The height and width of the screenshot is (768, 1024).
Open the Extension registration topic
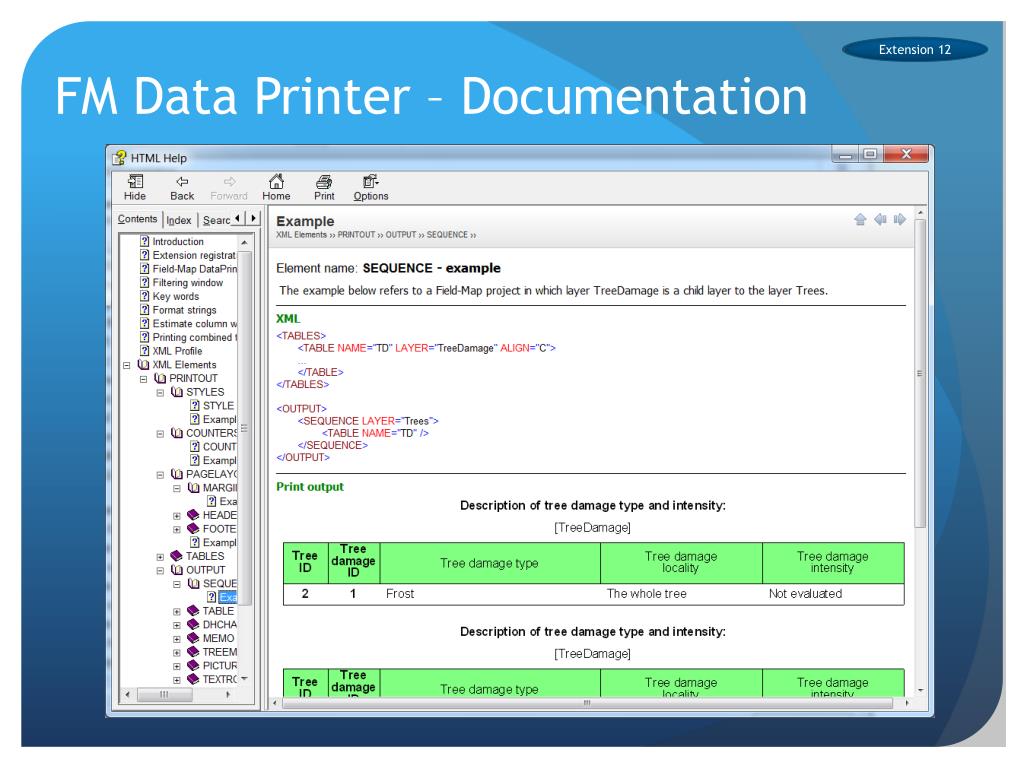[x=194, y=255]
